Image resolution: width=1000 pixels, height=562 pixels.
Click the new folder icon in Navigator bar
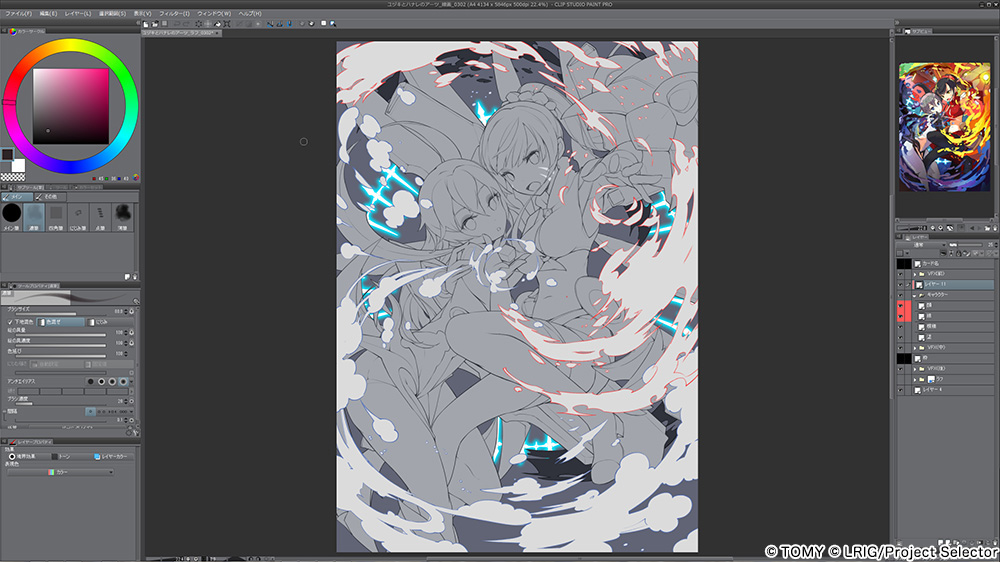click(987, 228)
